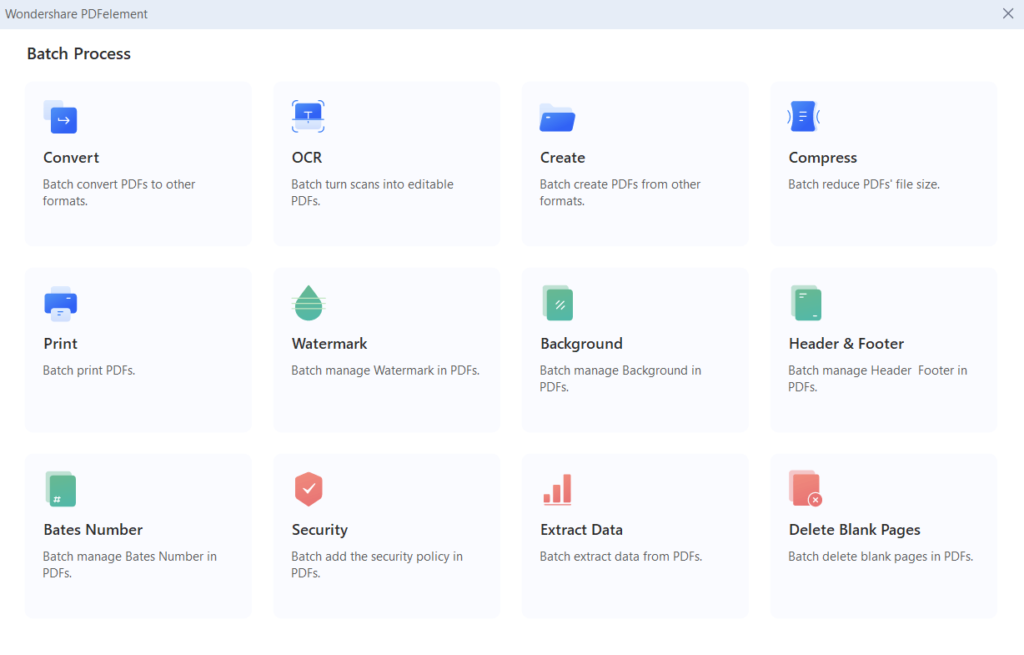Open the Header & Footer title
The image size is (1024, 655).
click(x=846, y=343)
